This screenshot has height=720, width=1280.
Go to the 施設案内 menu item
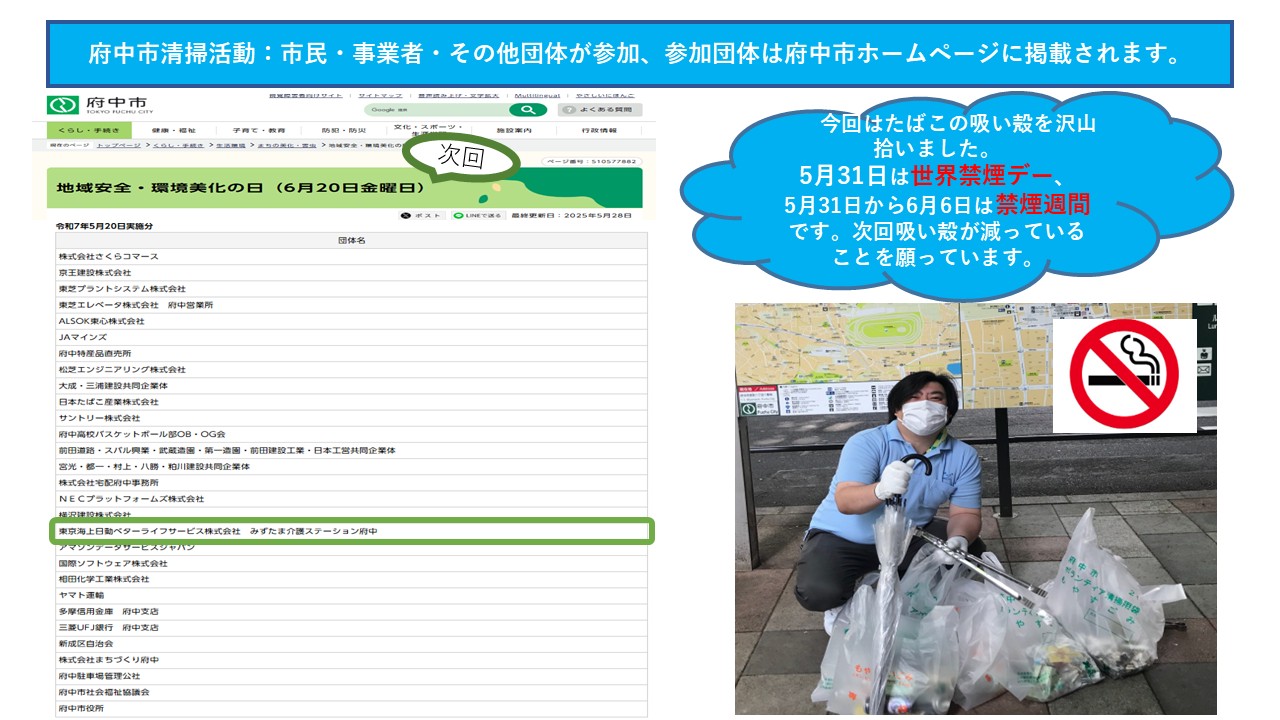514,130
